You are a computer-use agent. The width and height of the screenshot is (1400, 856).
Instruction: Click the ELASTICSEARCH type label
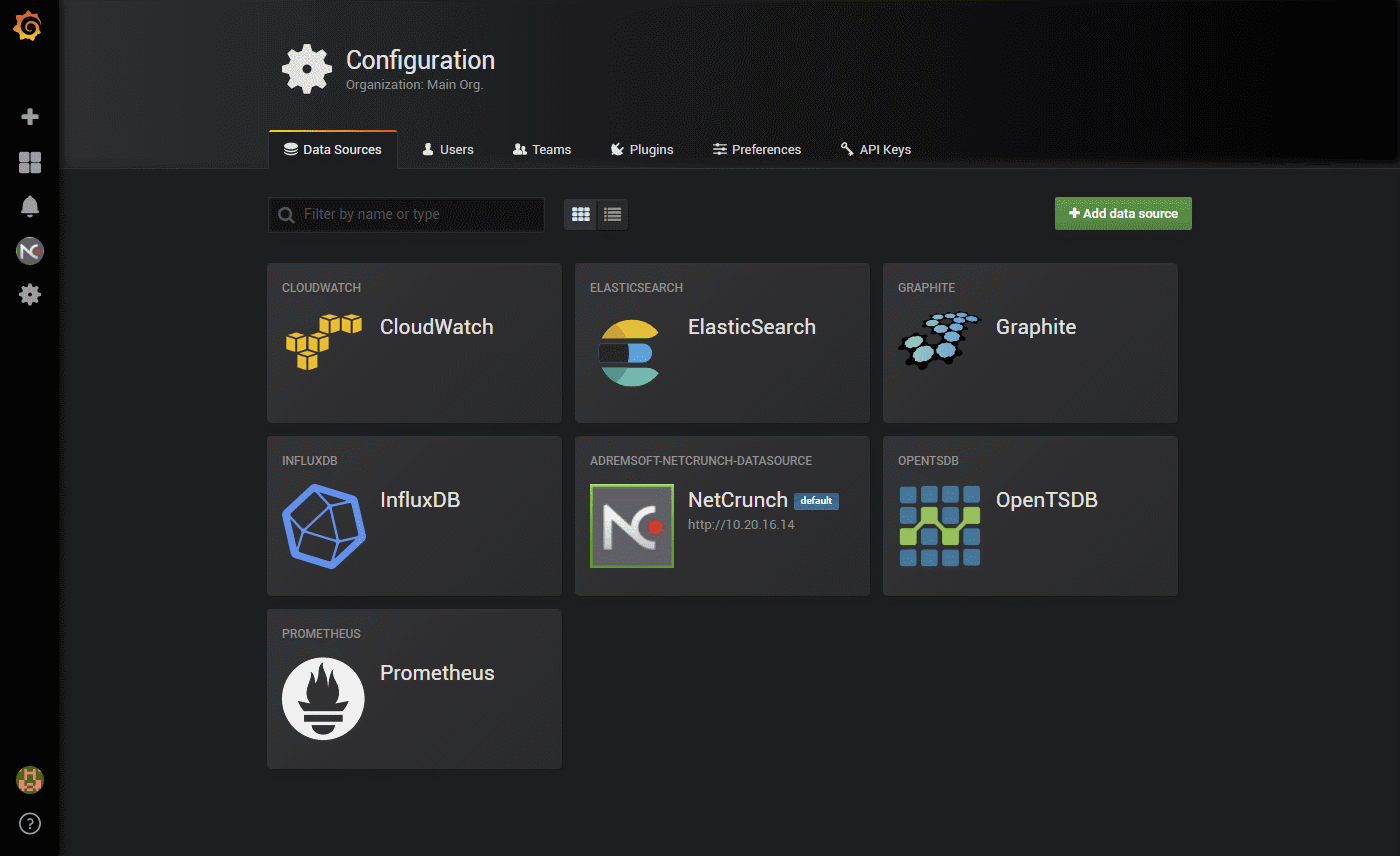(x=636, y=288)
